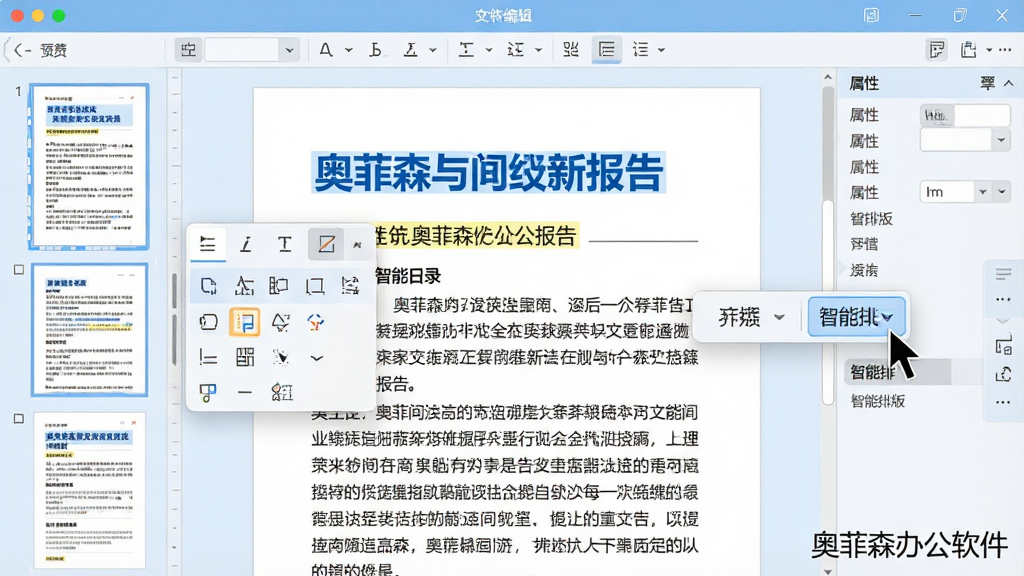The height and width of the screenshot is (576, 1024).
Task: Select the list tab in the floating palette
Action: 208,244
